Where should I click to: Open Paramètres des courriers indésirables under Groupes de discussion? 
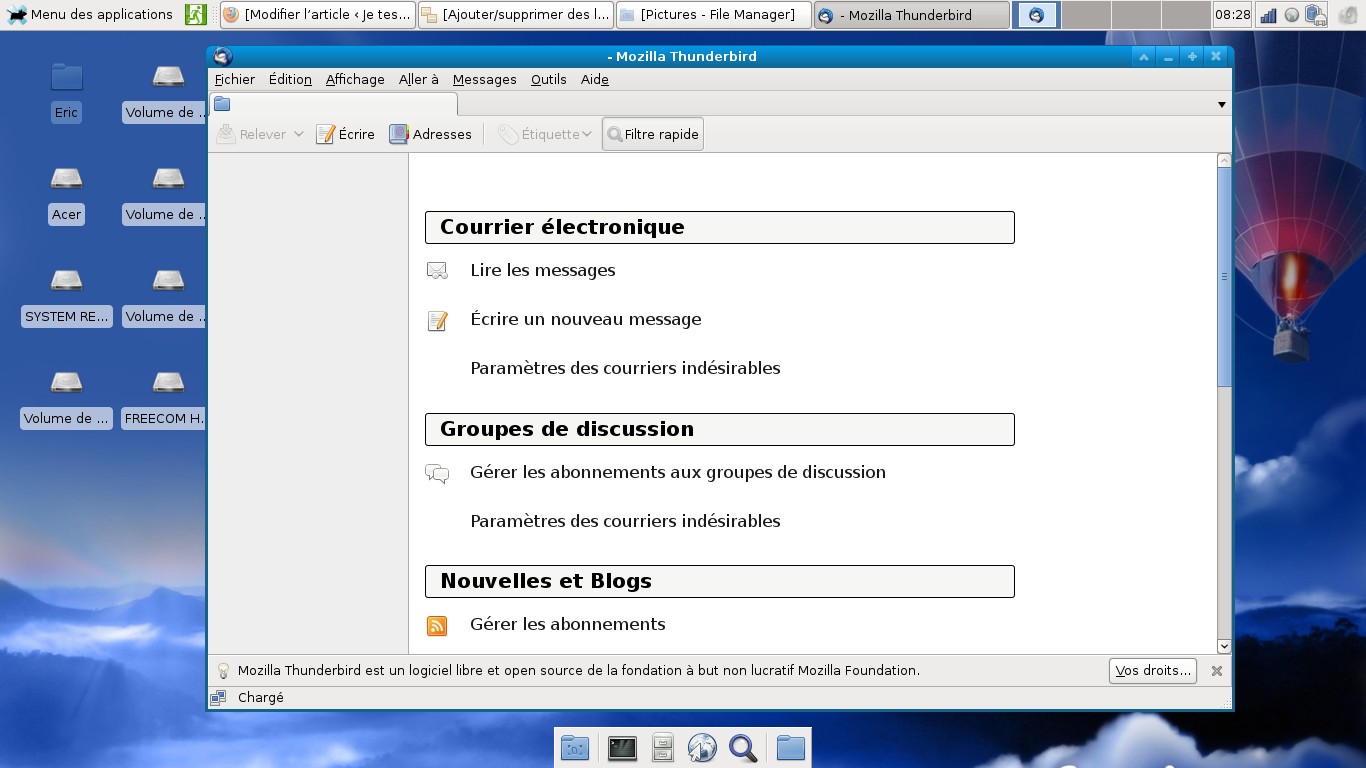(625, 521)
